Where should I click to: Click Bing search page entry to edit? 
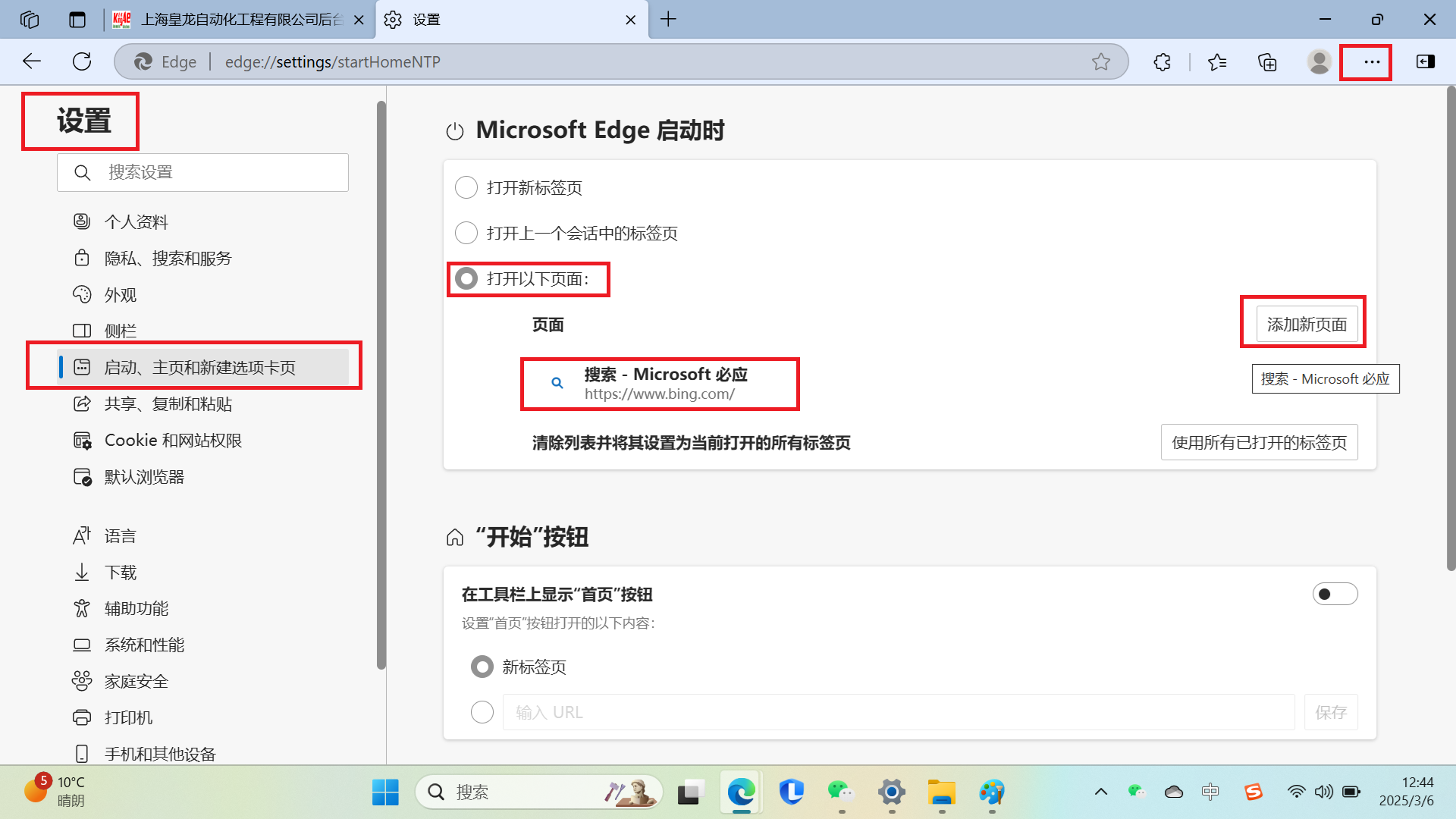pos(660,383)
